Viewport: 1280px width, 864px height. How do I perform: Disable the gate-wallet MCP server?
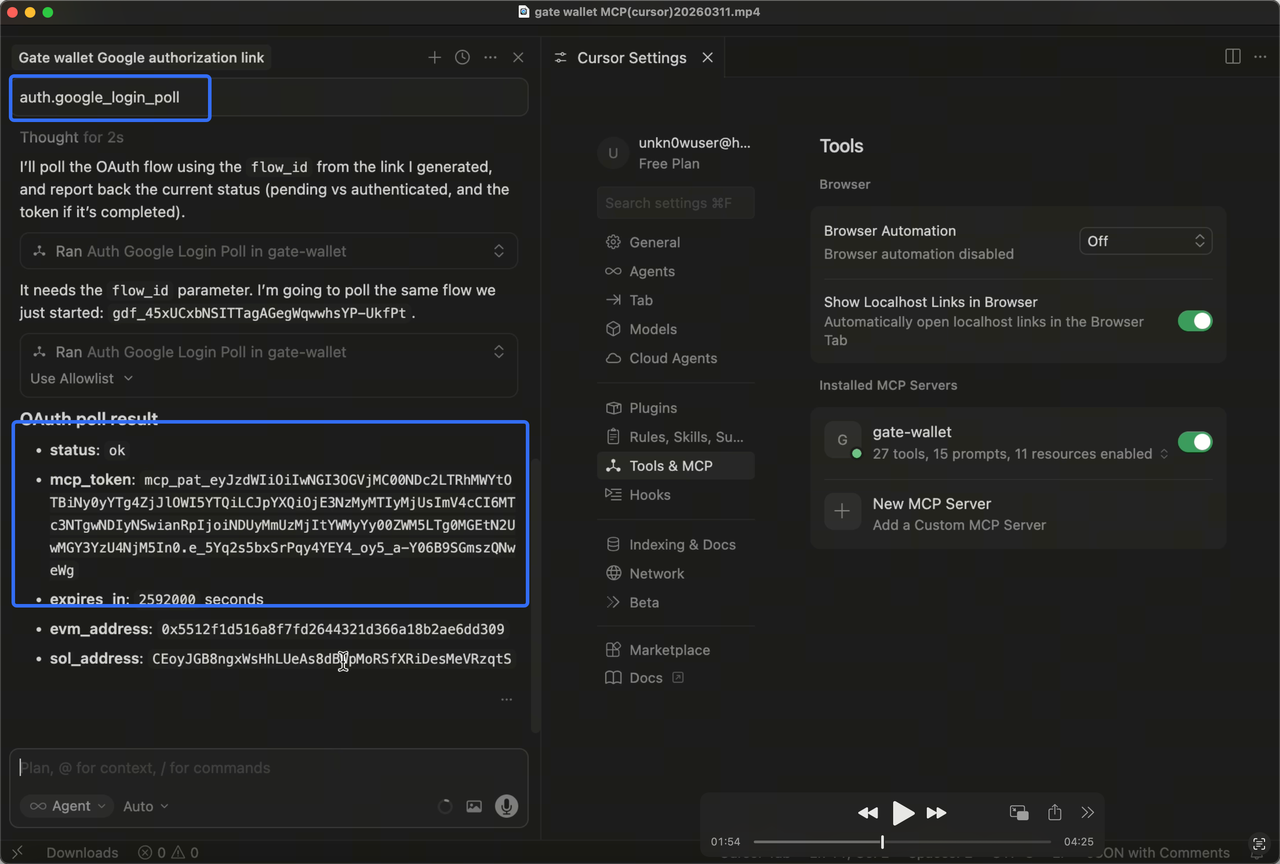tap(1194, 442)
